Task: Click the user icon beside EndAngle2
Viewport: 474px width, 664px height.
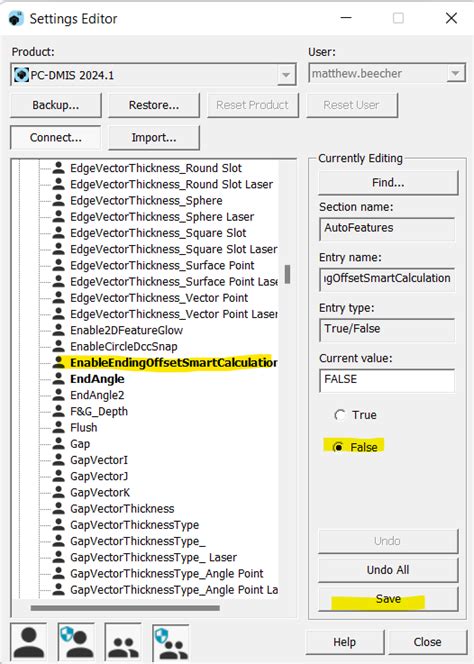Action: [x=58, y=395]
